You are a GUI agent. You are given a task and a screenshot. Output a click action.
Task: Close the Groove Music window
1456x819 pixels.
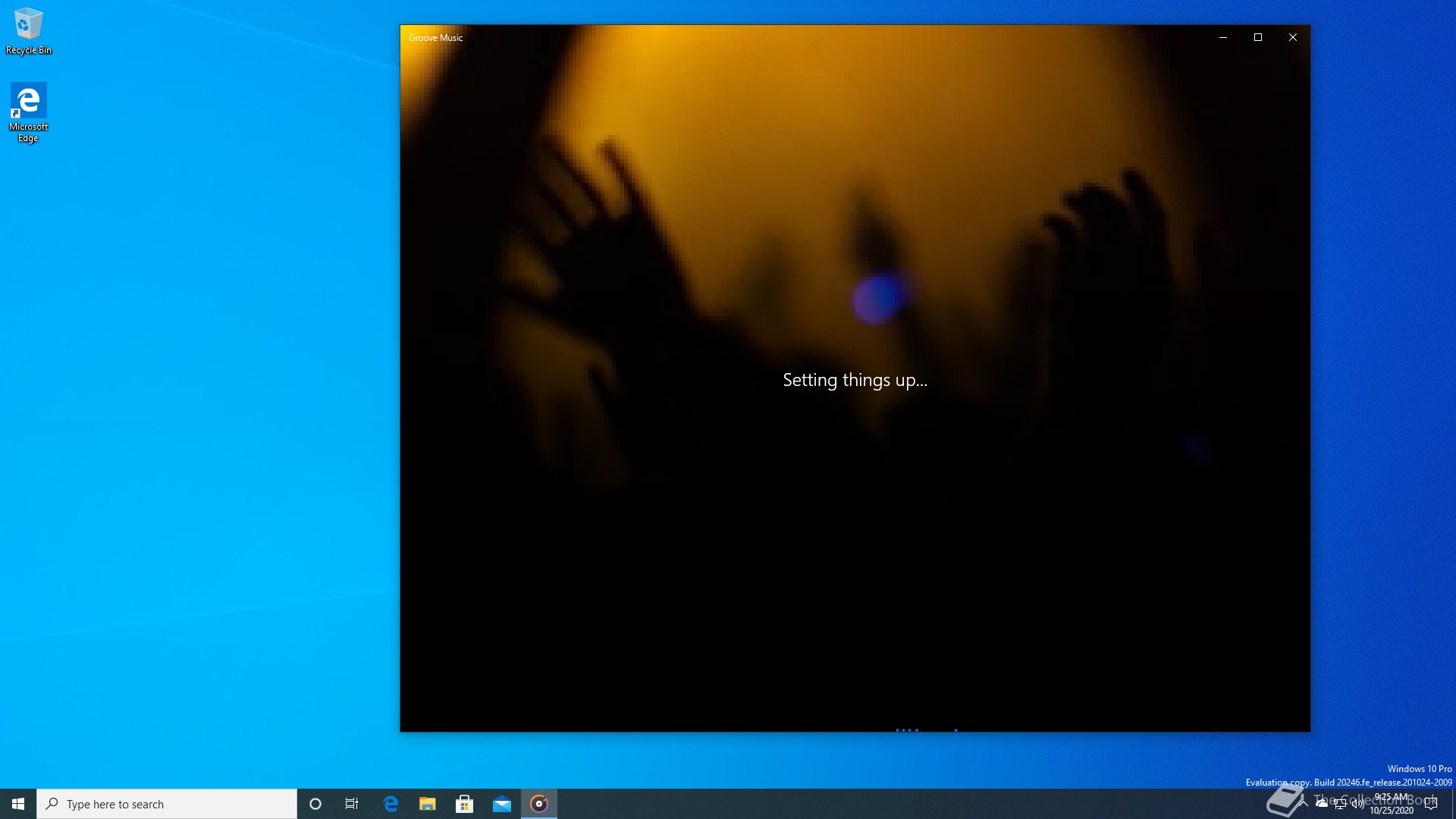pos(1293,37)
